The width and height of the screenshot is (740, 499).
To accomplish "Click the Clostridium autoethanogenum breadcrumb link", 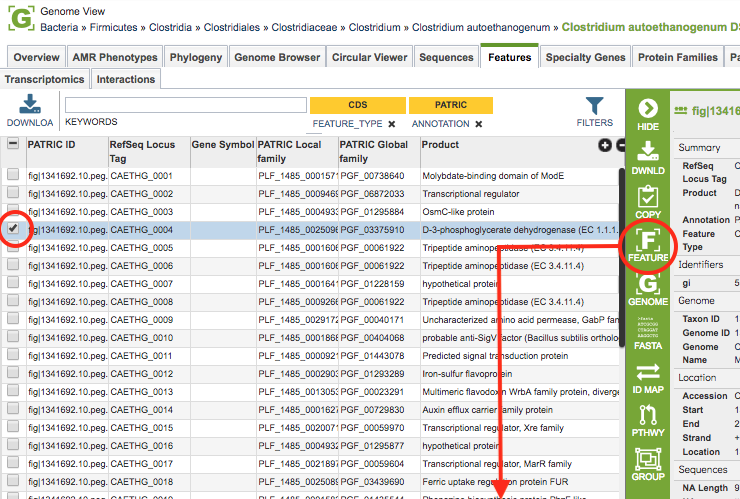I will [481, 27].
